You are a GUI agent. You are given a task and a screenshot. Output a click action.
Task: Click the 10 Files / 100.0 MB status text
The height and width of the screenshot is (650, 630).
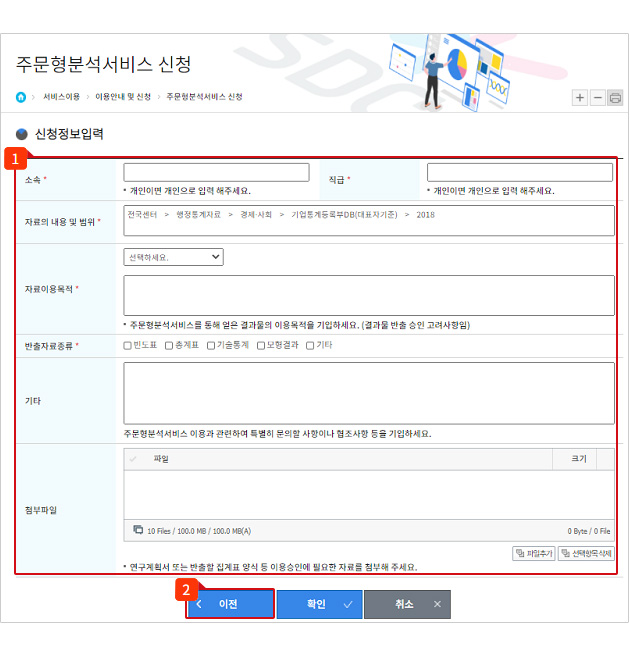[199, 531]
